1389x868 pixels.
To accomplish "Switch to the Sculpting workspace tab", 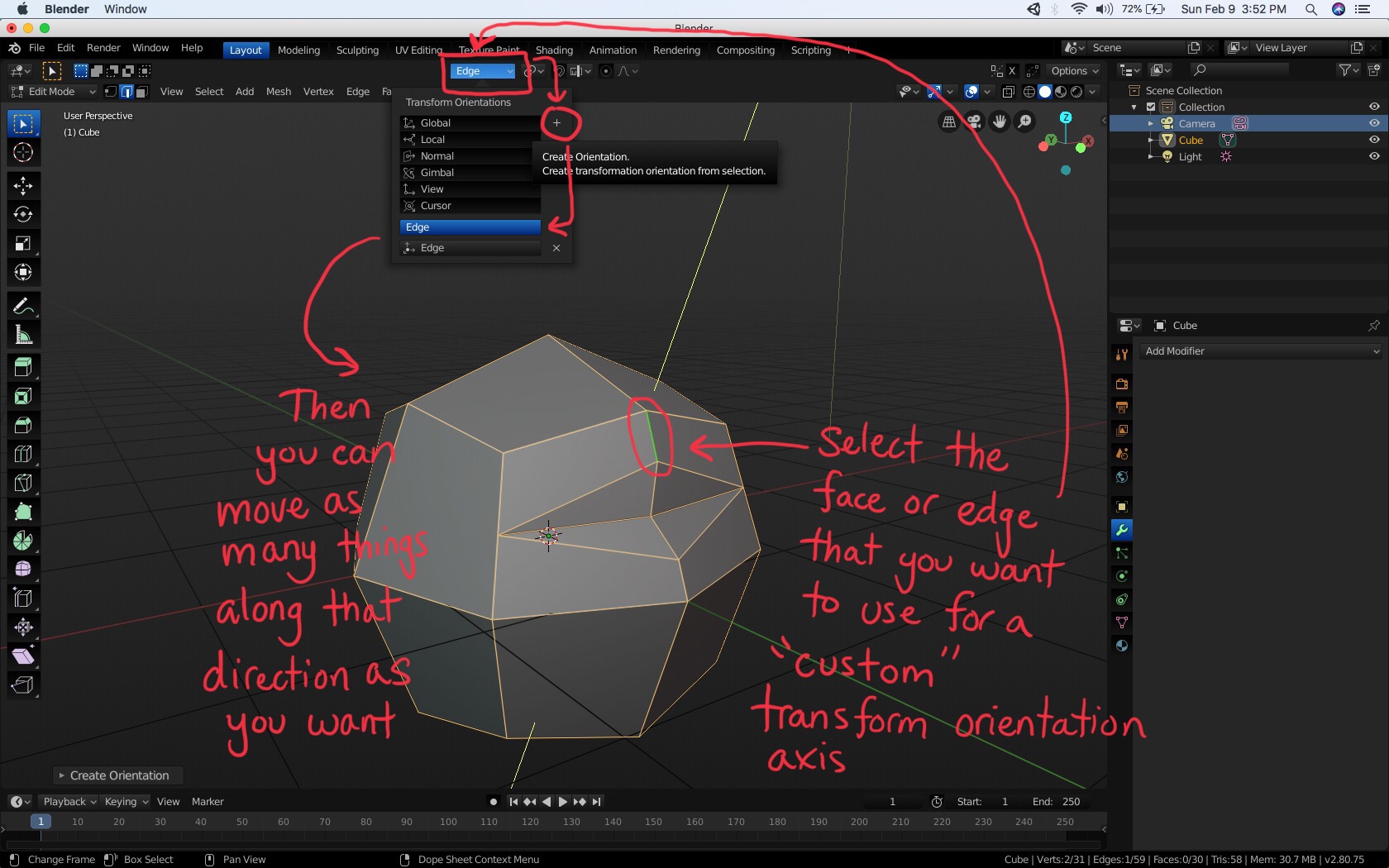I will point(357,50).
